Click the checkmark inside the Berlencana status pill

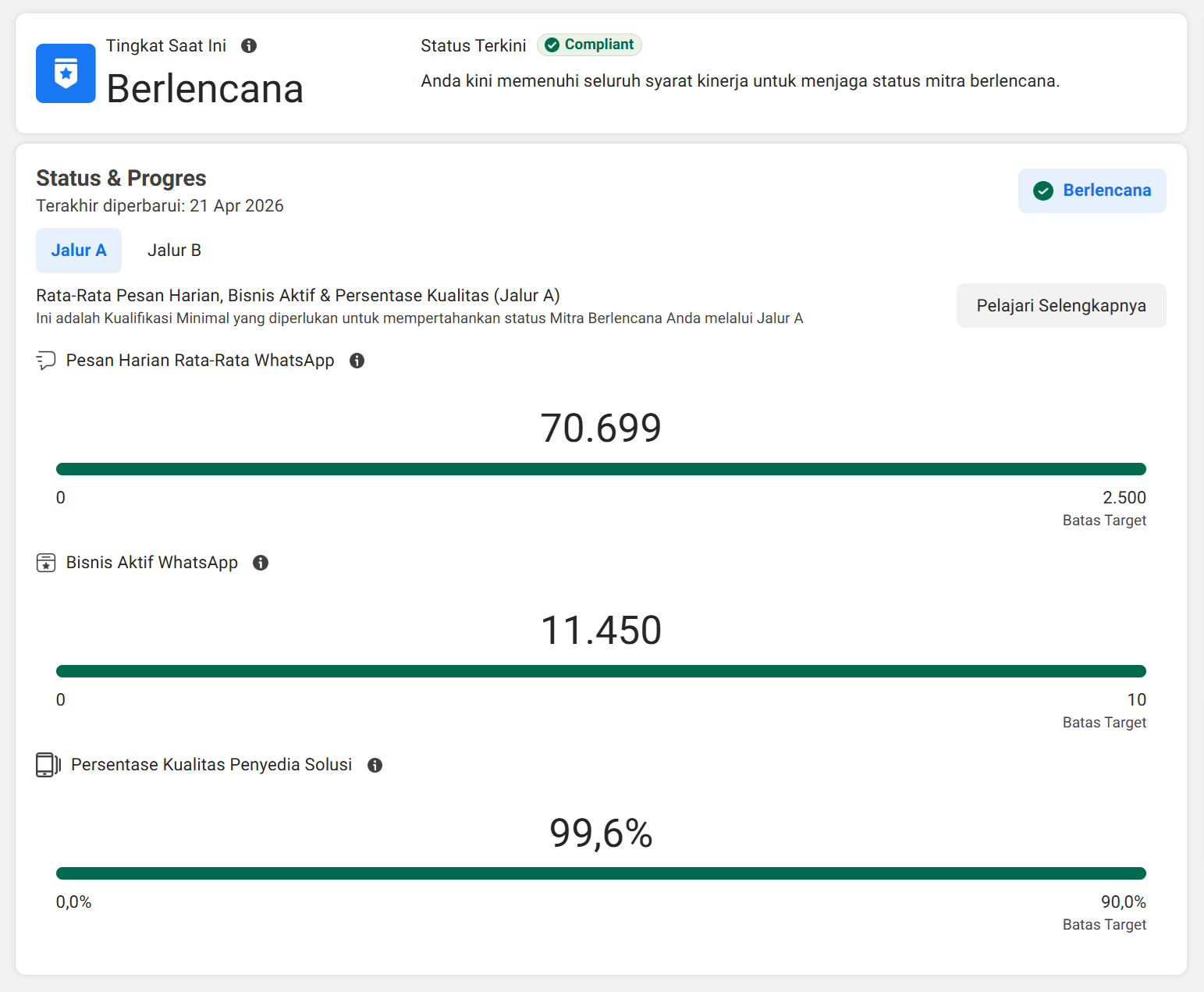pos(1043,190)
